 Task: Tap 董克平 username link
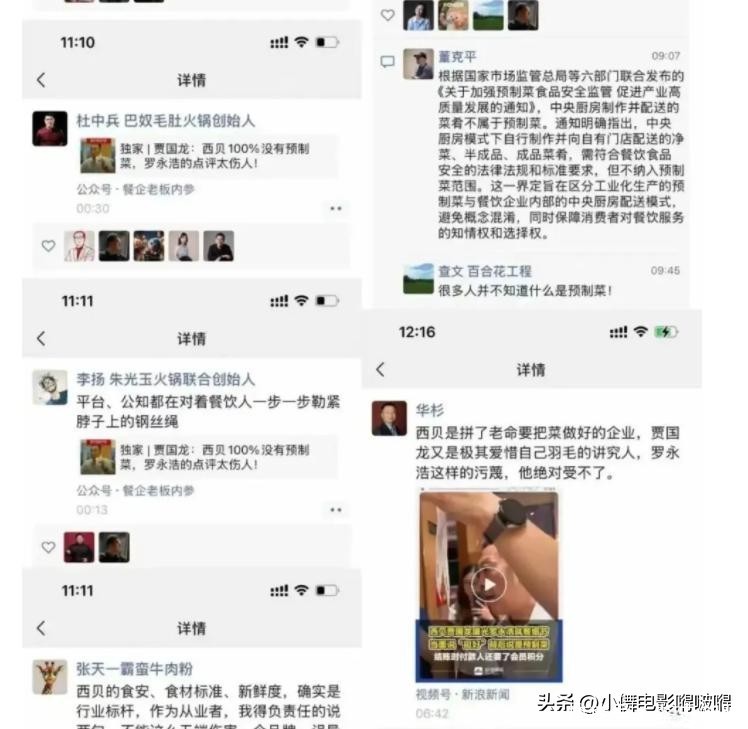point(457,56)
